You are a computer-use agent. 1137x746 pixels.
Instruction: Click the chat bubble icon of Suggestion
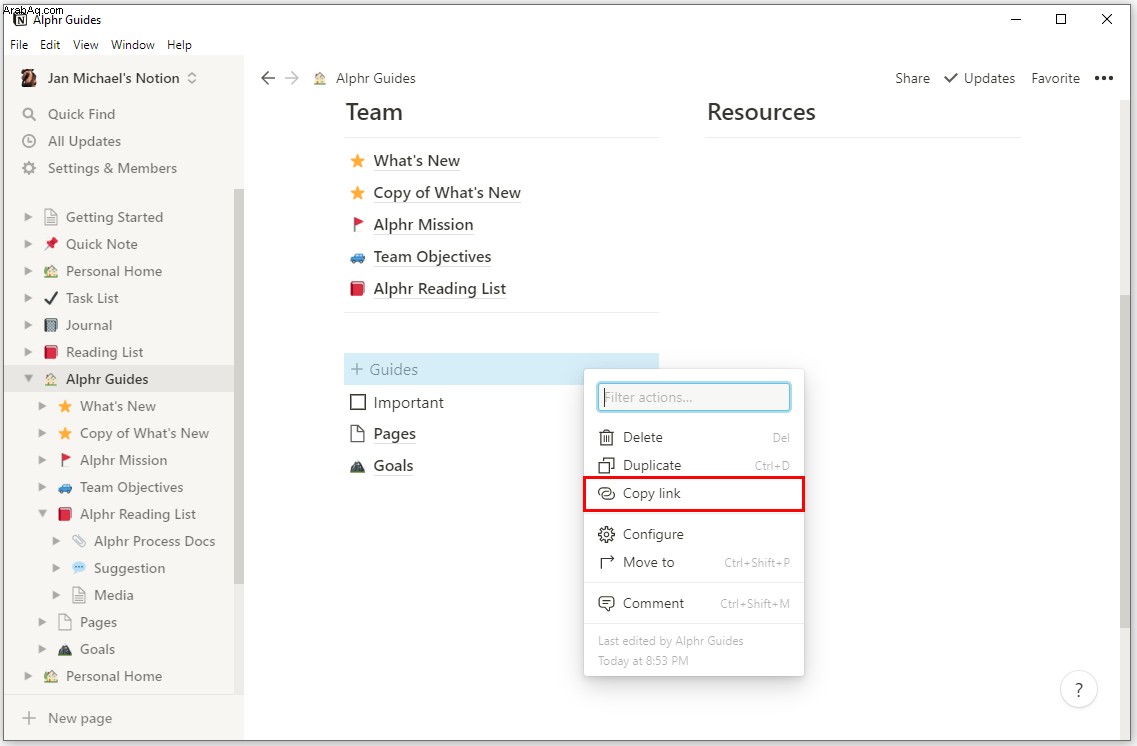(79, 568)
